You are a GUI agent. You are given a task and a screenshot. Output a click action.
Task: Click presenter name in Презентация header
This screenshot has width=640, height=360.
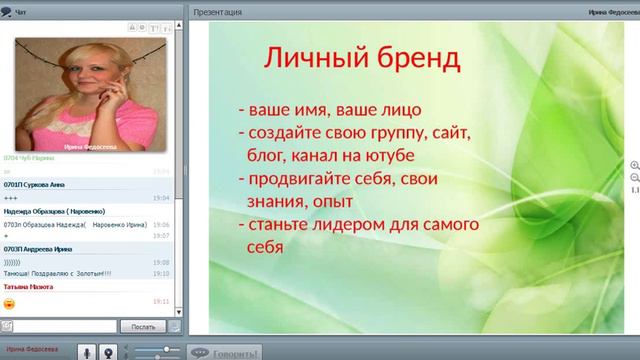(x=614, y=13)
